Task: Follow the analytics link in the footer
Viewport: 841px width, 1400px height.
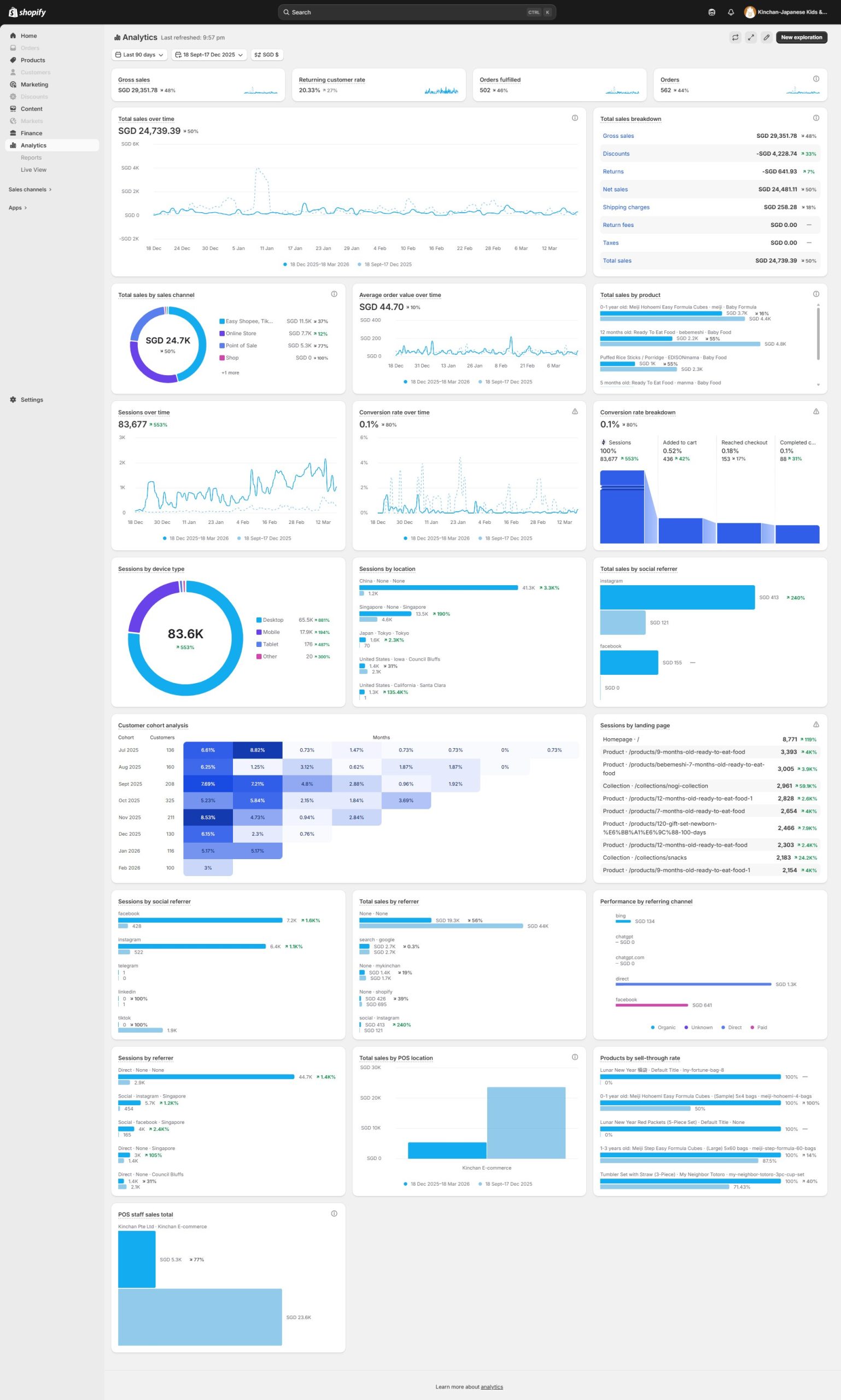Action: coord(492,1387)
